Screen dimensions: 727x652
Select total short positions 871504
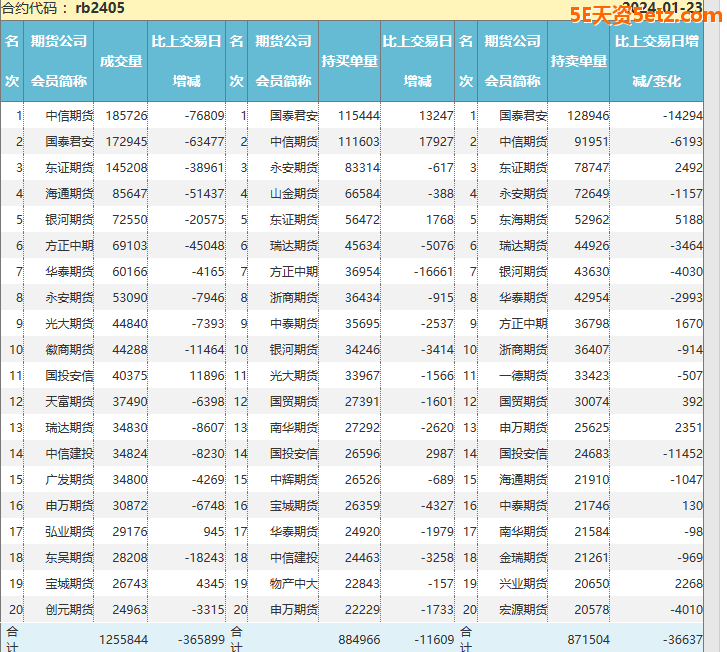[588, 639]
